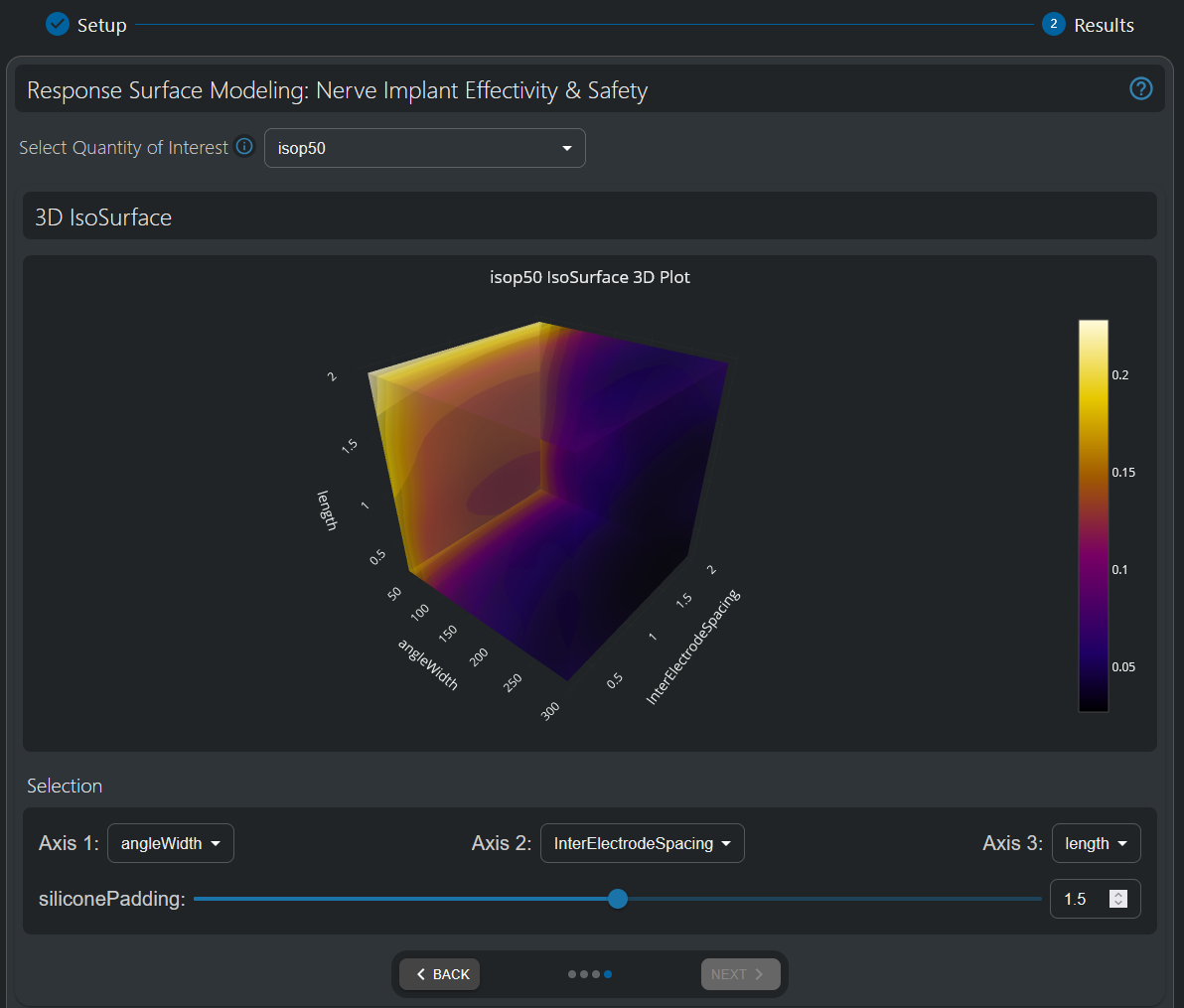Select the first pagination dot above NEXT
The height and width of the screenshot is (1008, 1184).
[x=570, y=974]
